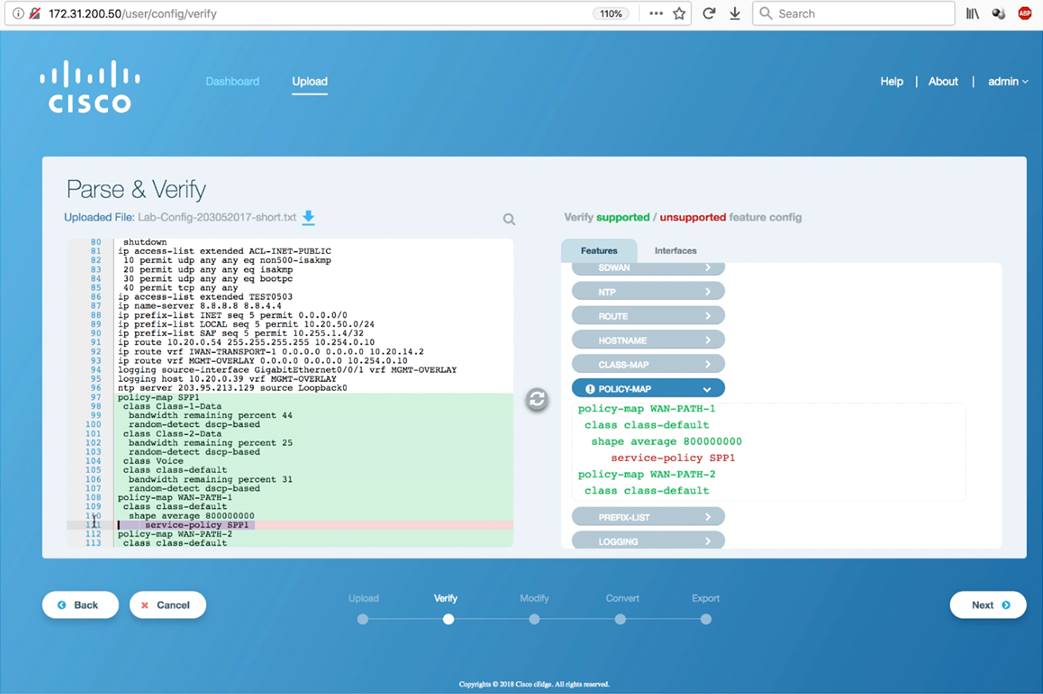Viewport: 1043px width, 694px height.
Task: Expand the HOSTNAME feature section
Action: [649, 340]
